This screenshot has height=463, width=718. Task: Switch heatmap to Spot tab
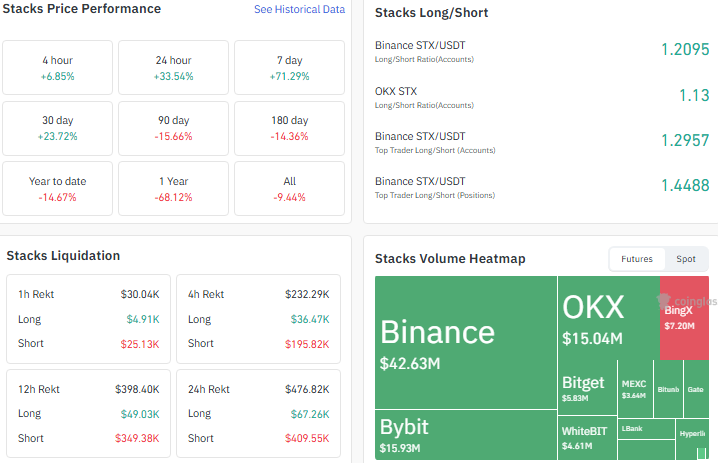click(685, 259)
